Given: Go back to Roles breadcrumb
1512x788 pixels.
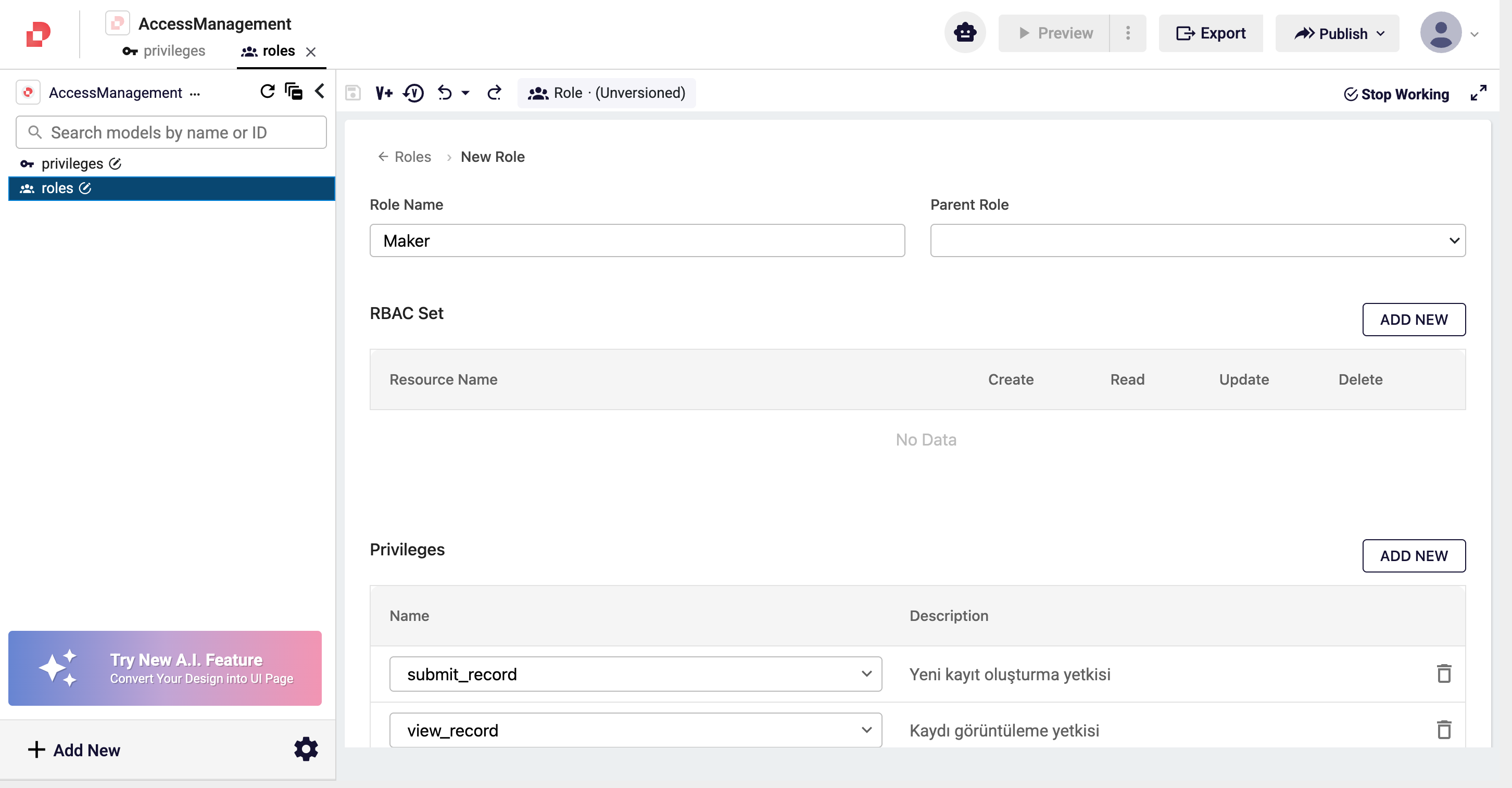Looking at the screenshot, I should (x=405, y=157).
